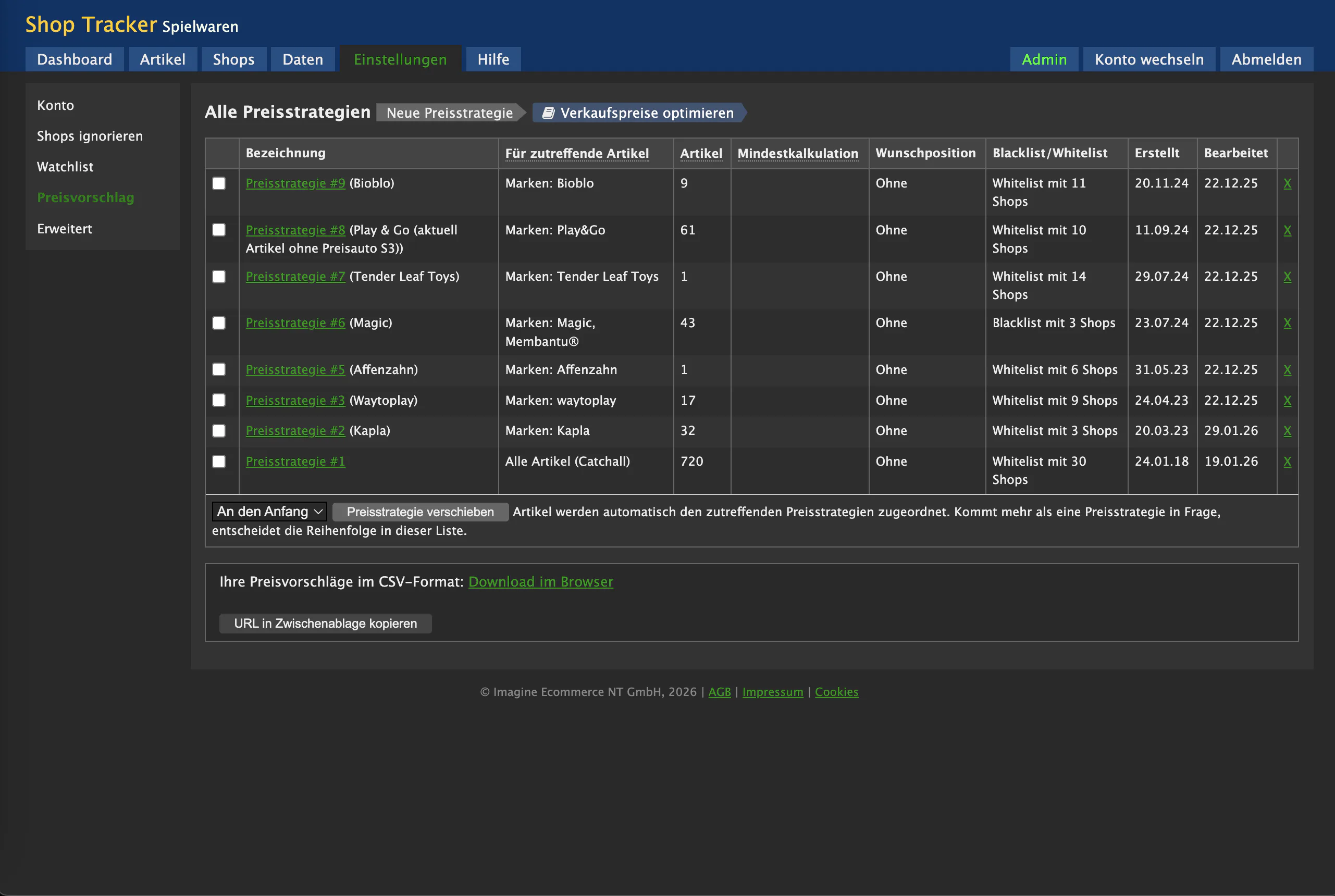Copy URL in Zwischenablage kopieren
Image resolution: width=1335 pixels, height=896 pixels.
pos(325,624)
